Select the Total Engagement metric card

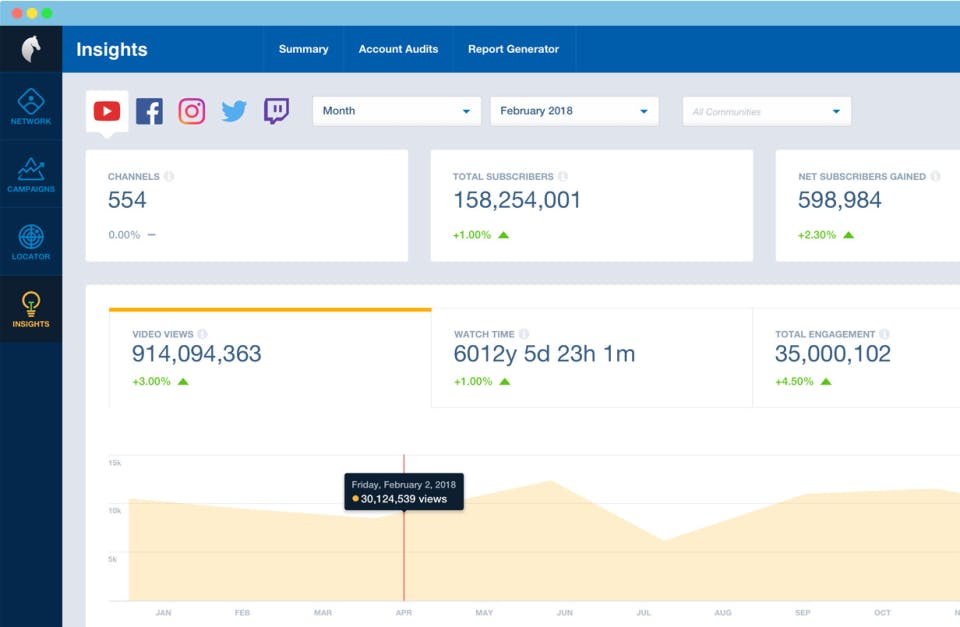click(x=857, y=358)
